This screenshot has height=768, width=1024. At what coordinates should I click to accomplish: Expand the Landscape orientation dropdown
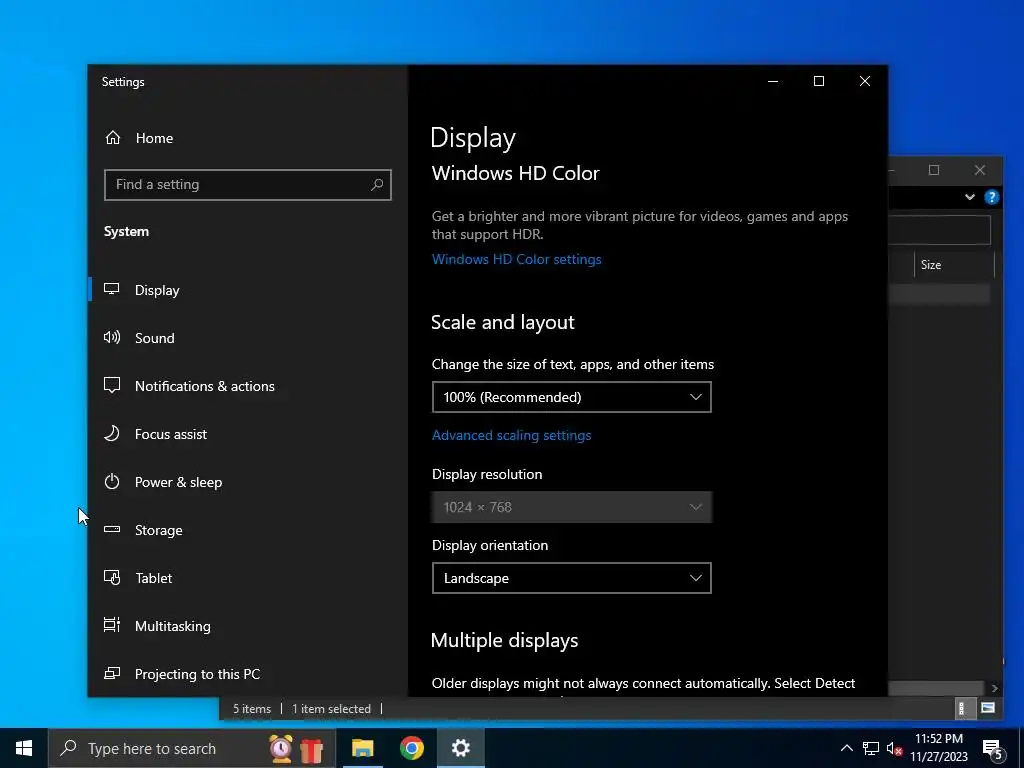571,578
